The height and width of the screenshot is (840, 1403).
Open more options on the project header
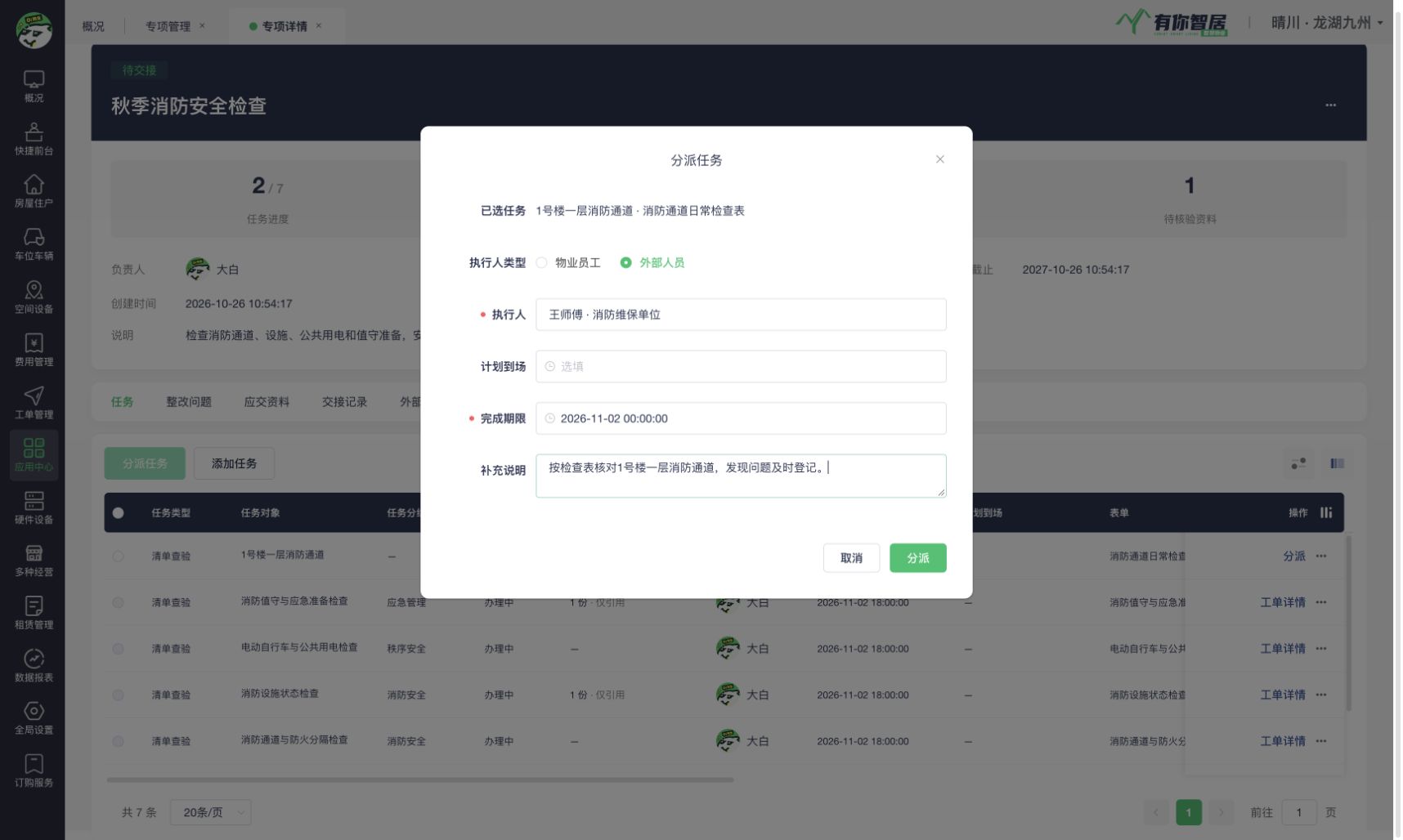point(1330,105)
